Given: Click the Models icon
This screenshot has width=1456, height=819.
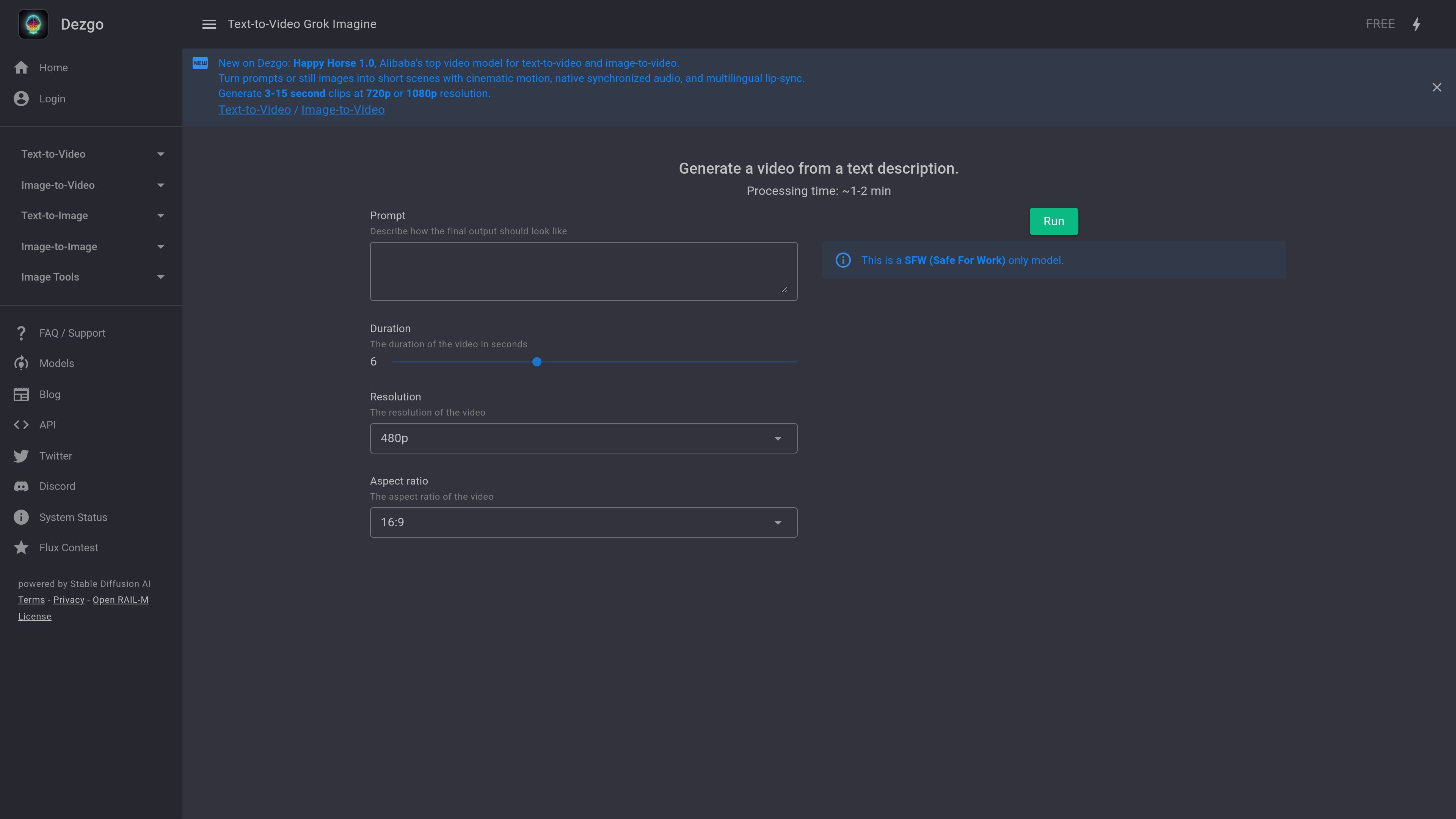Looking at the screenshot, I should click(22, 364).
